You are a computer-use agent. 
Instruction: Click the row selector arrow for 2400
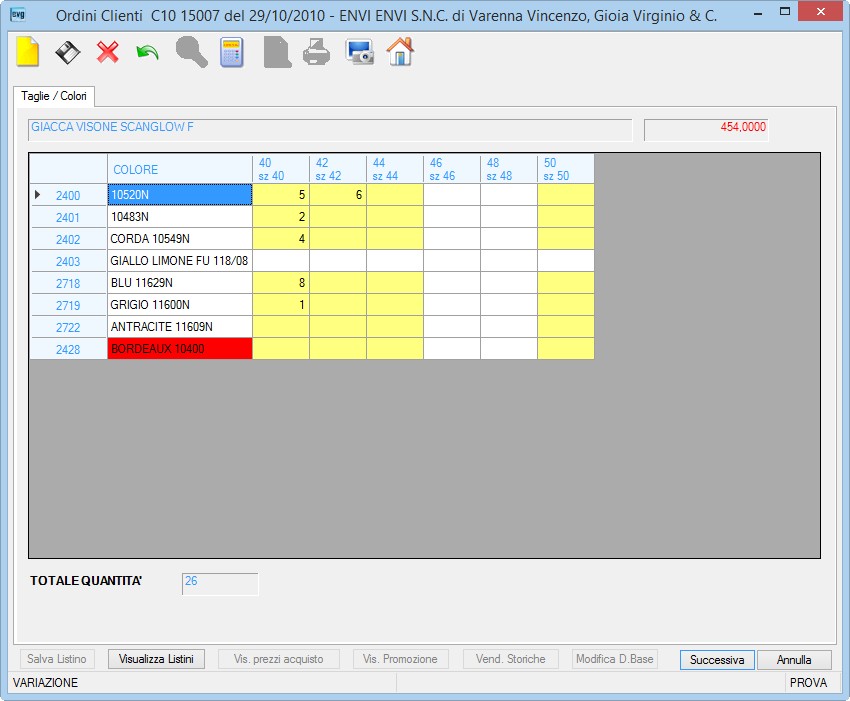click(37, 195)
